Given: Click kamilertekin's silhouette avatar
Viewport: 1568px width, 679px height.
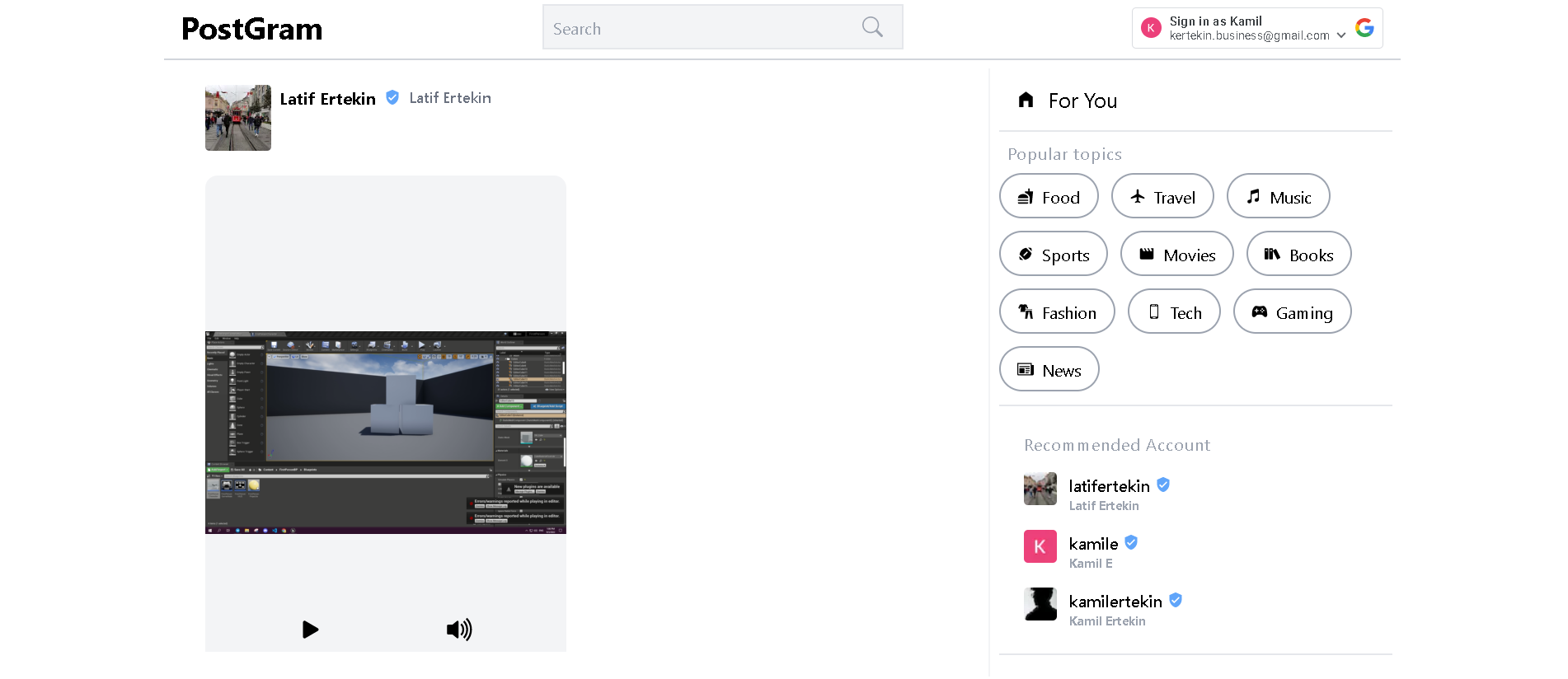Looking at the screenshot, I should pos(1040,604).
